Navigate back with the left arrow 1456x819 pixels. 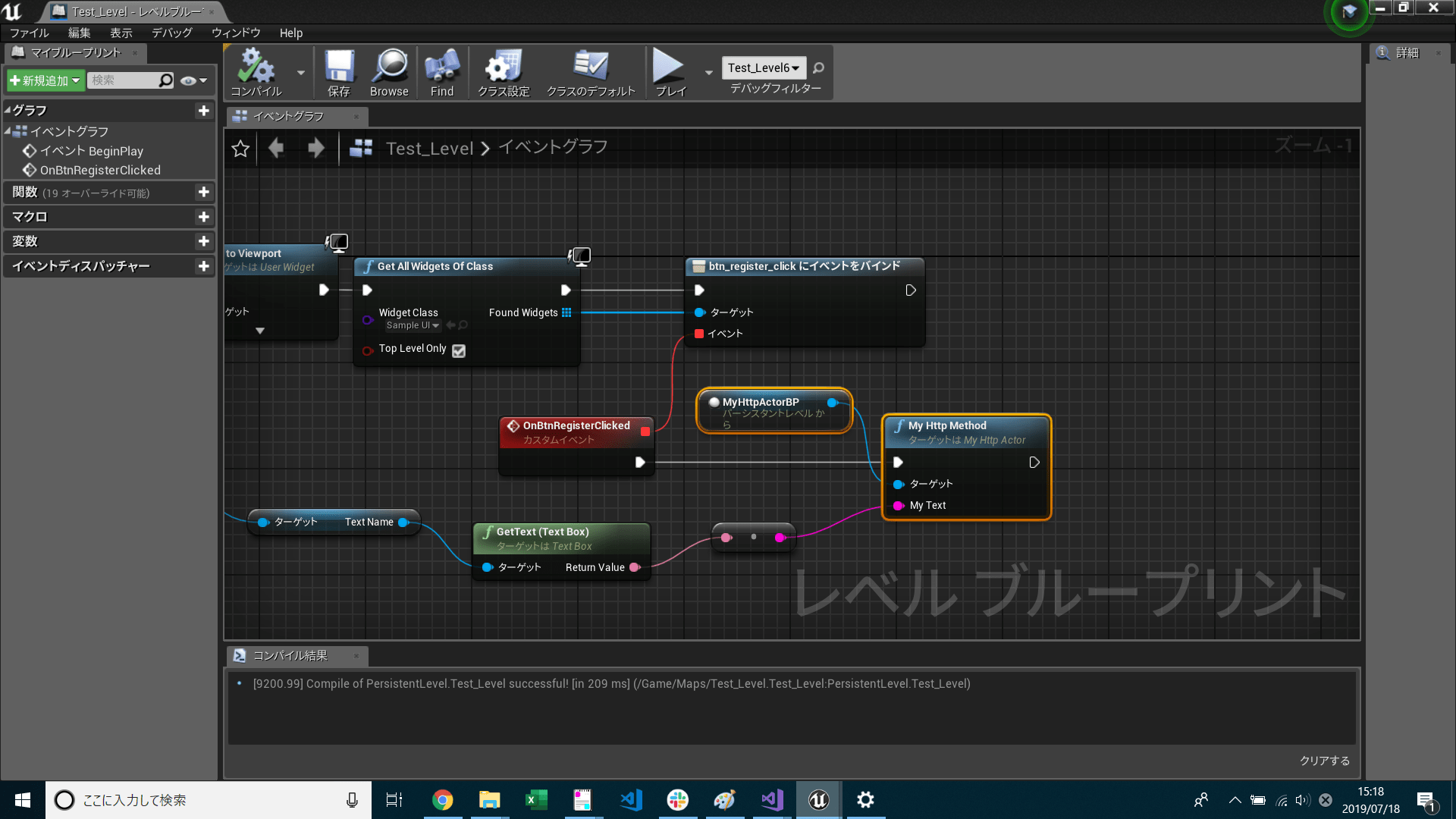click(276, 148)
